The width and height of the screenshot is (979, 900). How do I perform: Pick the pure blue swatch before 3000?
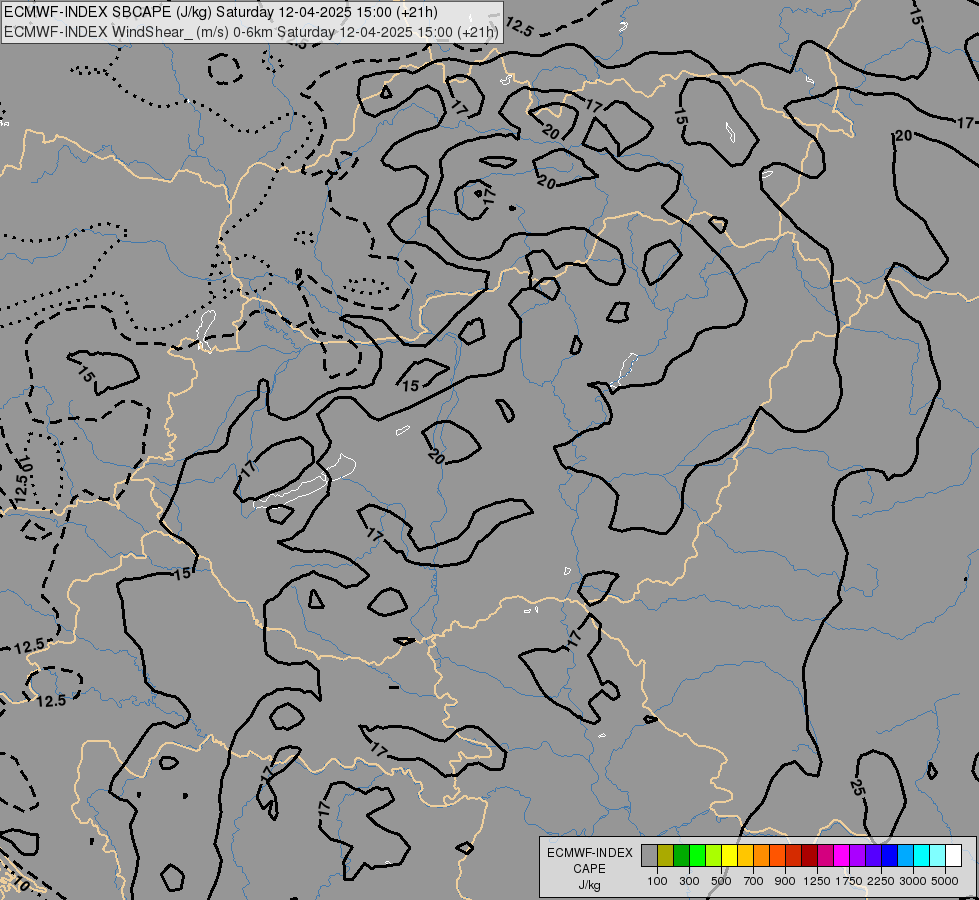pyautogui.click(x=890, y=856)
